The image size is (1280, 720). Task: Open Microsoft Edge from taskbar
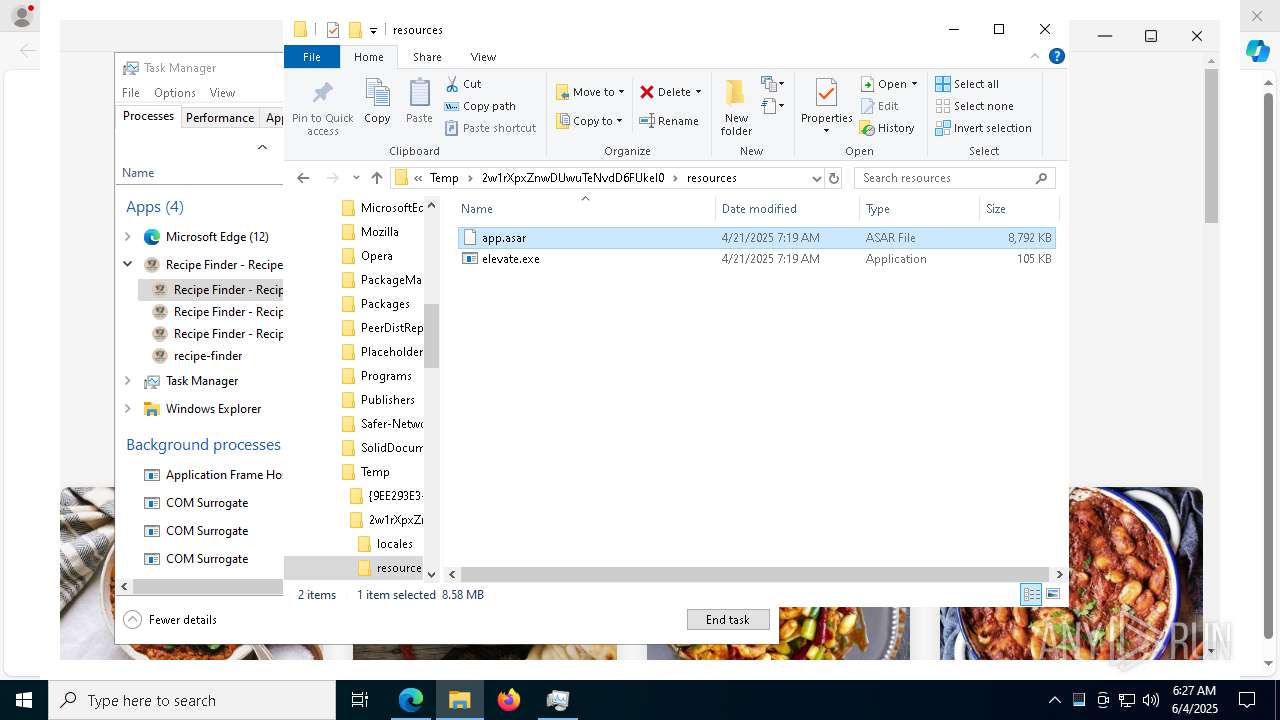[x=411, y=700]
